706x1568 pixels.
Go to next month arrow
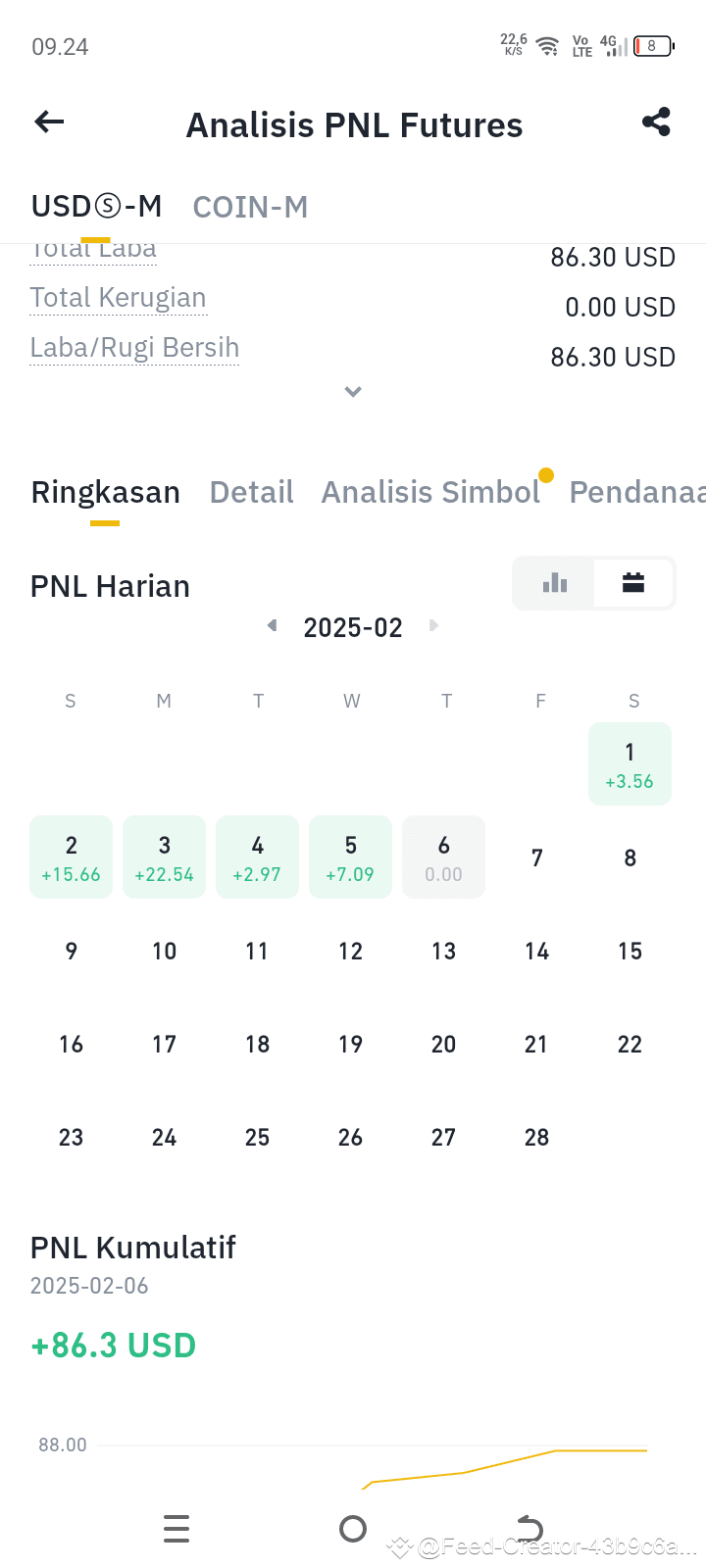coord(433,625)
